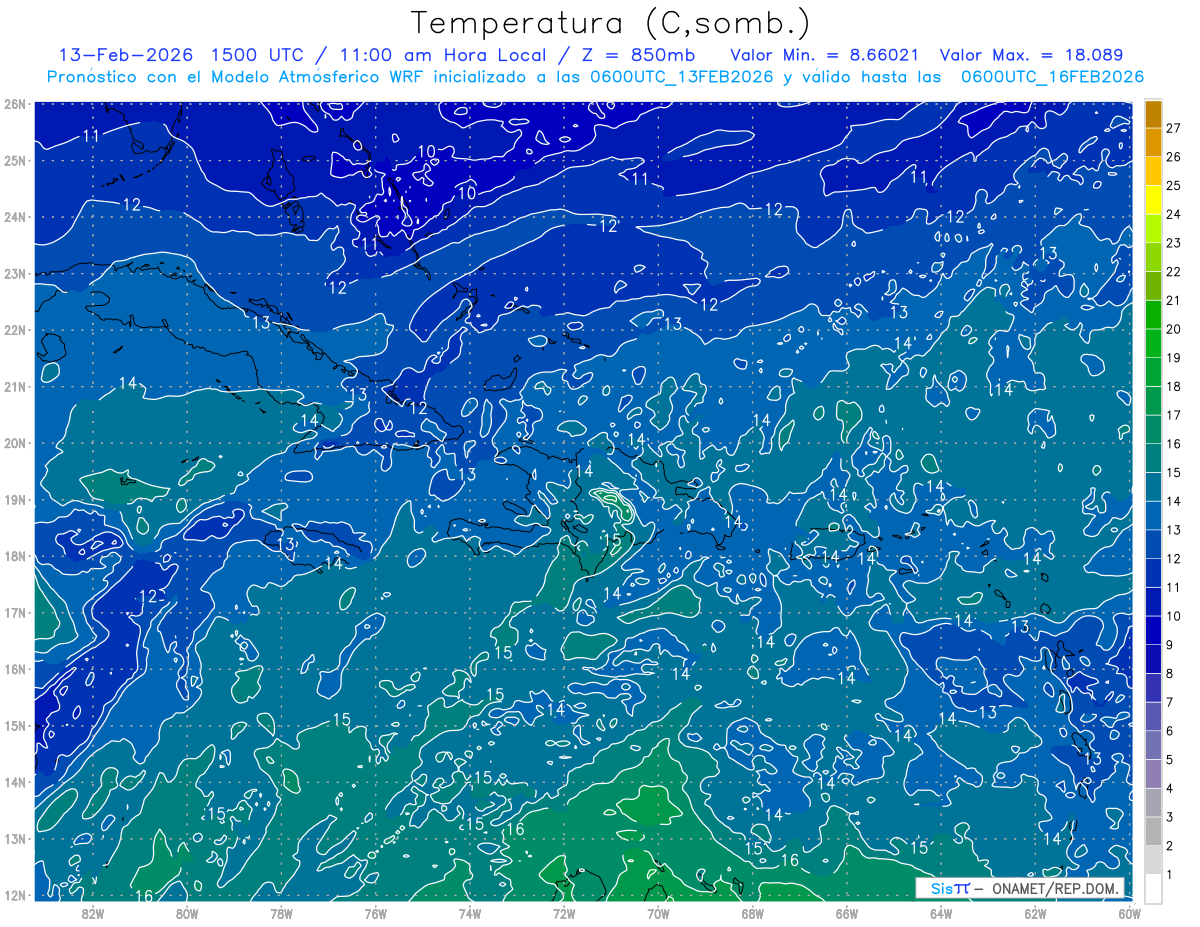Image resolution: width=1200 pixels, height=927 pixels.
Task: Click the legend scale value "8"
Action: coord(1171,674)
